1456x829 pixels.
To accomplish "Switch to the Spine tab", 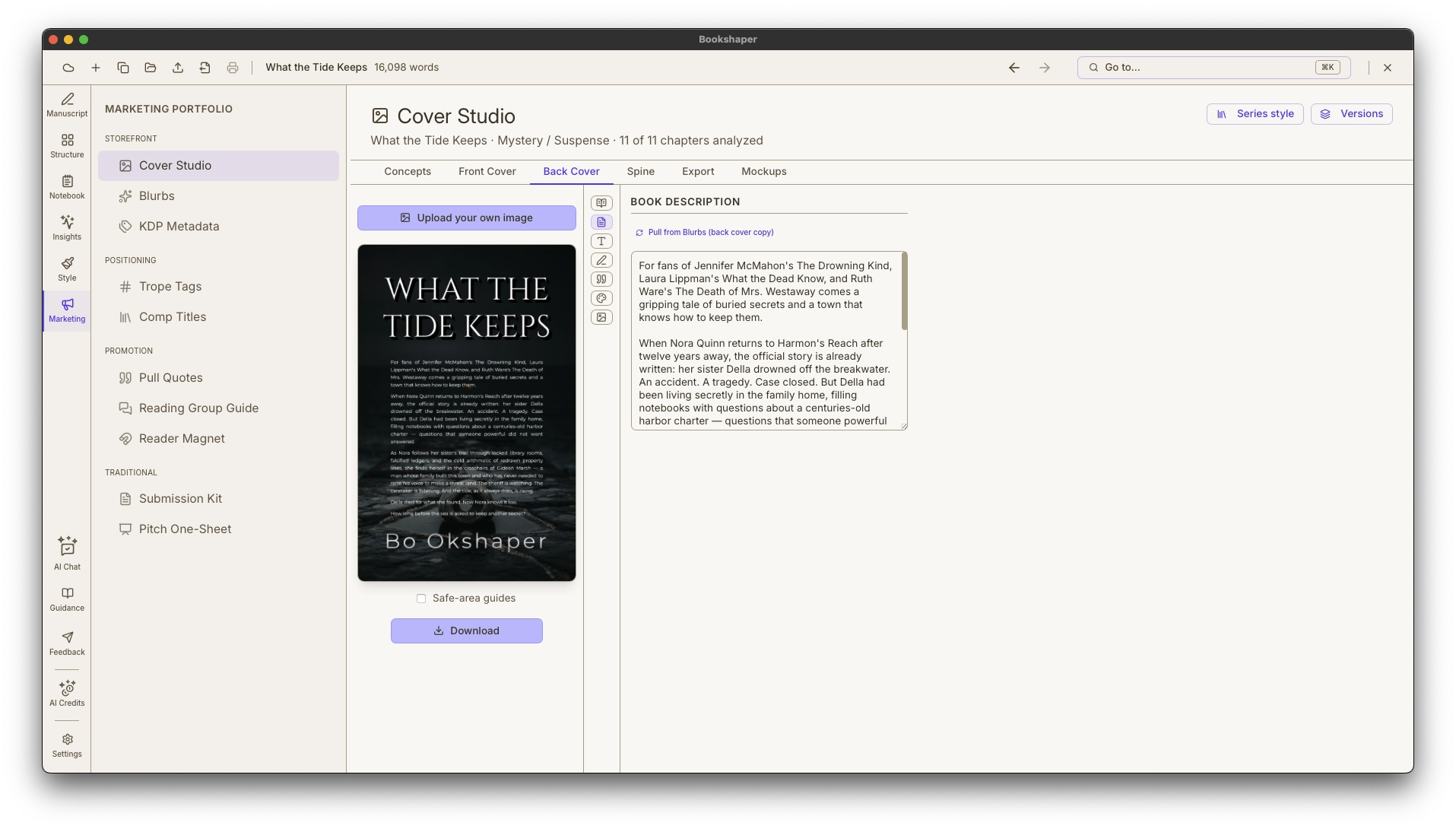I will tap(641, 172).
